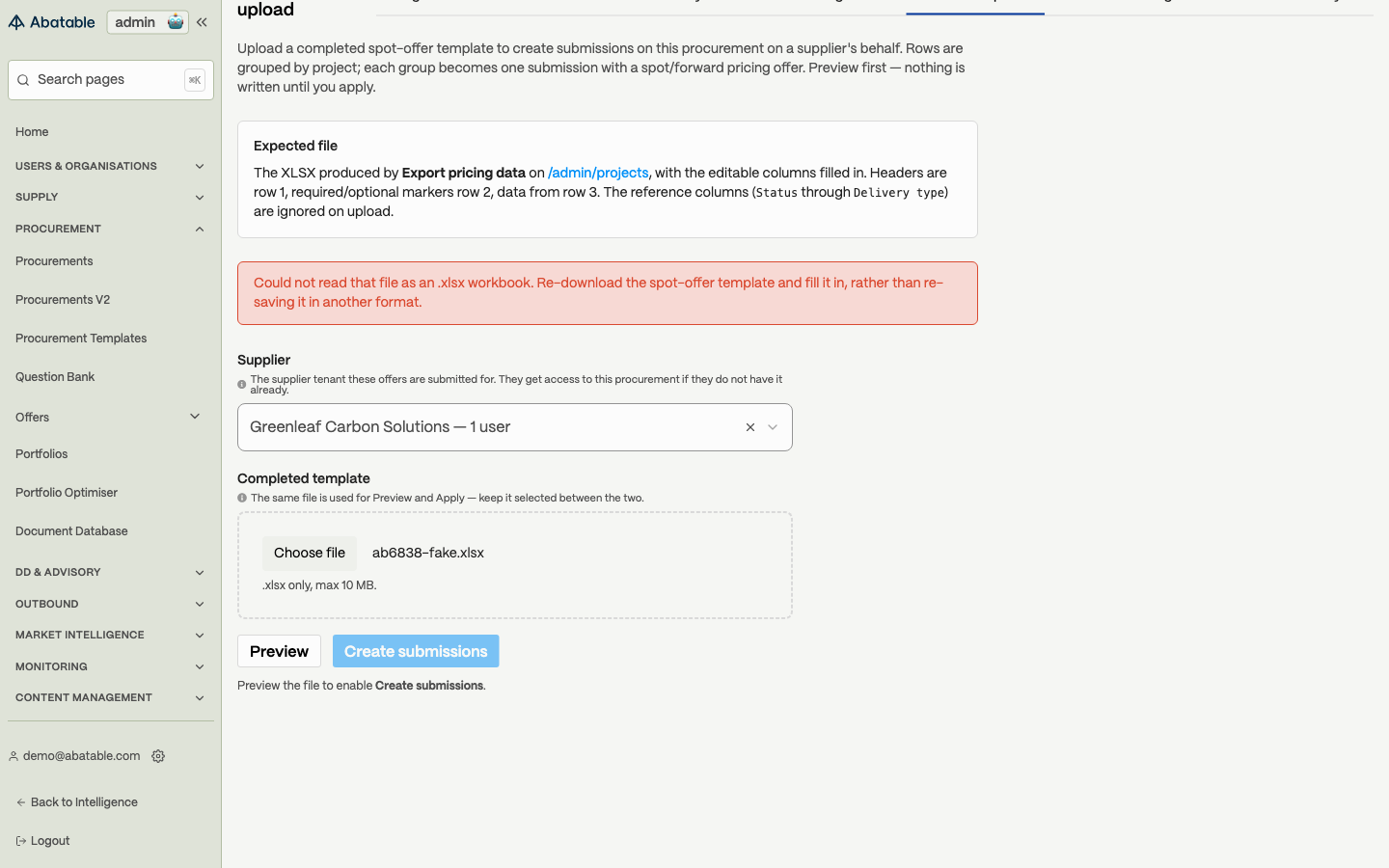Click info icon beside supplier tenant hint

pyautogui.click(x=242, y=385)
